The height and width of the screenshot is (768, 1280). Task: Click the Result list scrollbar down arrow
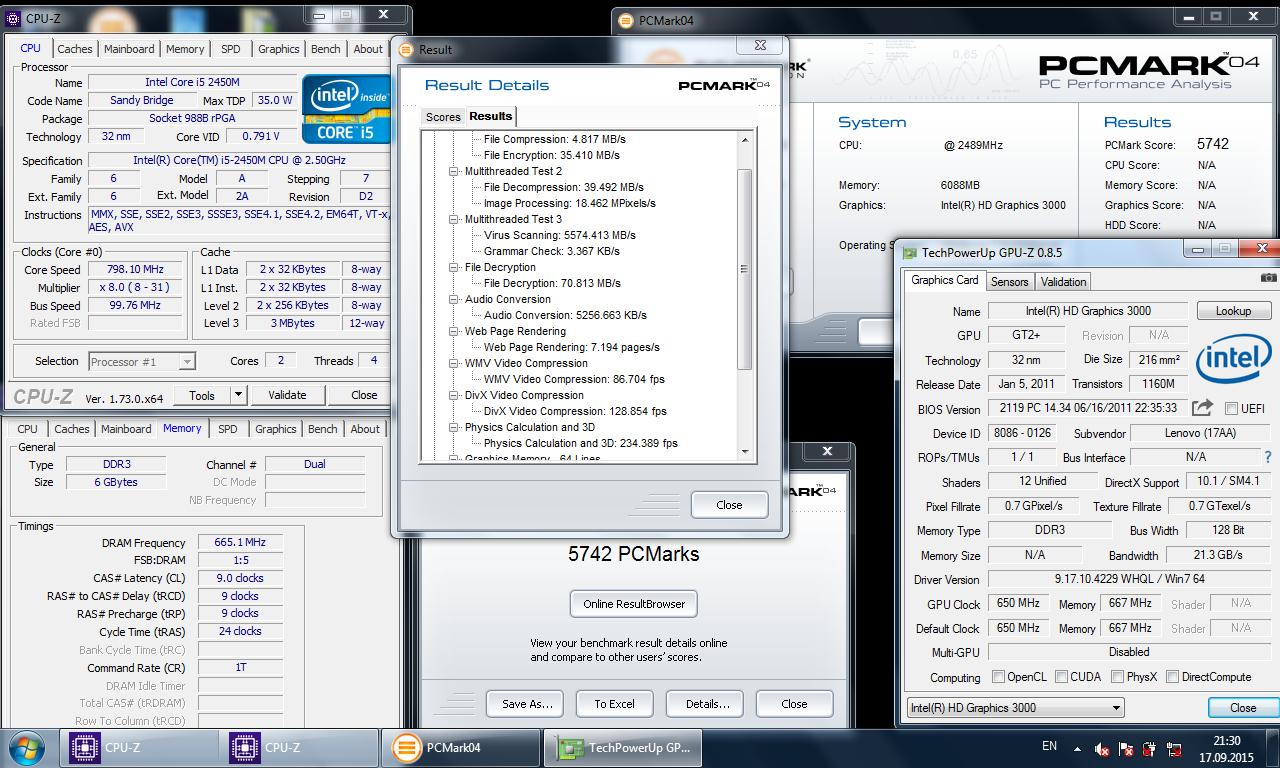point(745,452)
